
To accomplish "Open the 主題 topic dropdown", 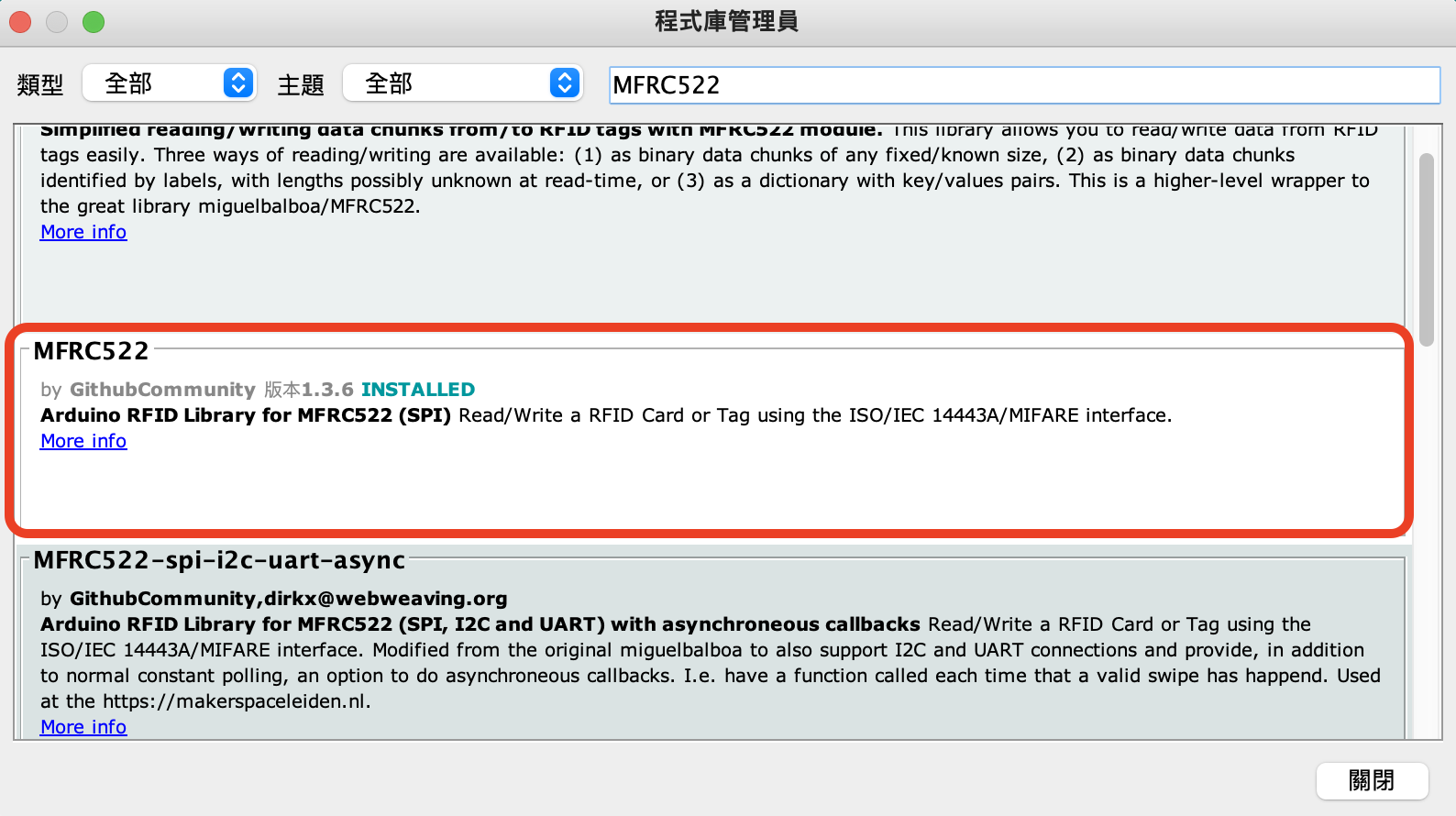I will (463, 83).
